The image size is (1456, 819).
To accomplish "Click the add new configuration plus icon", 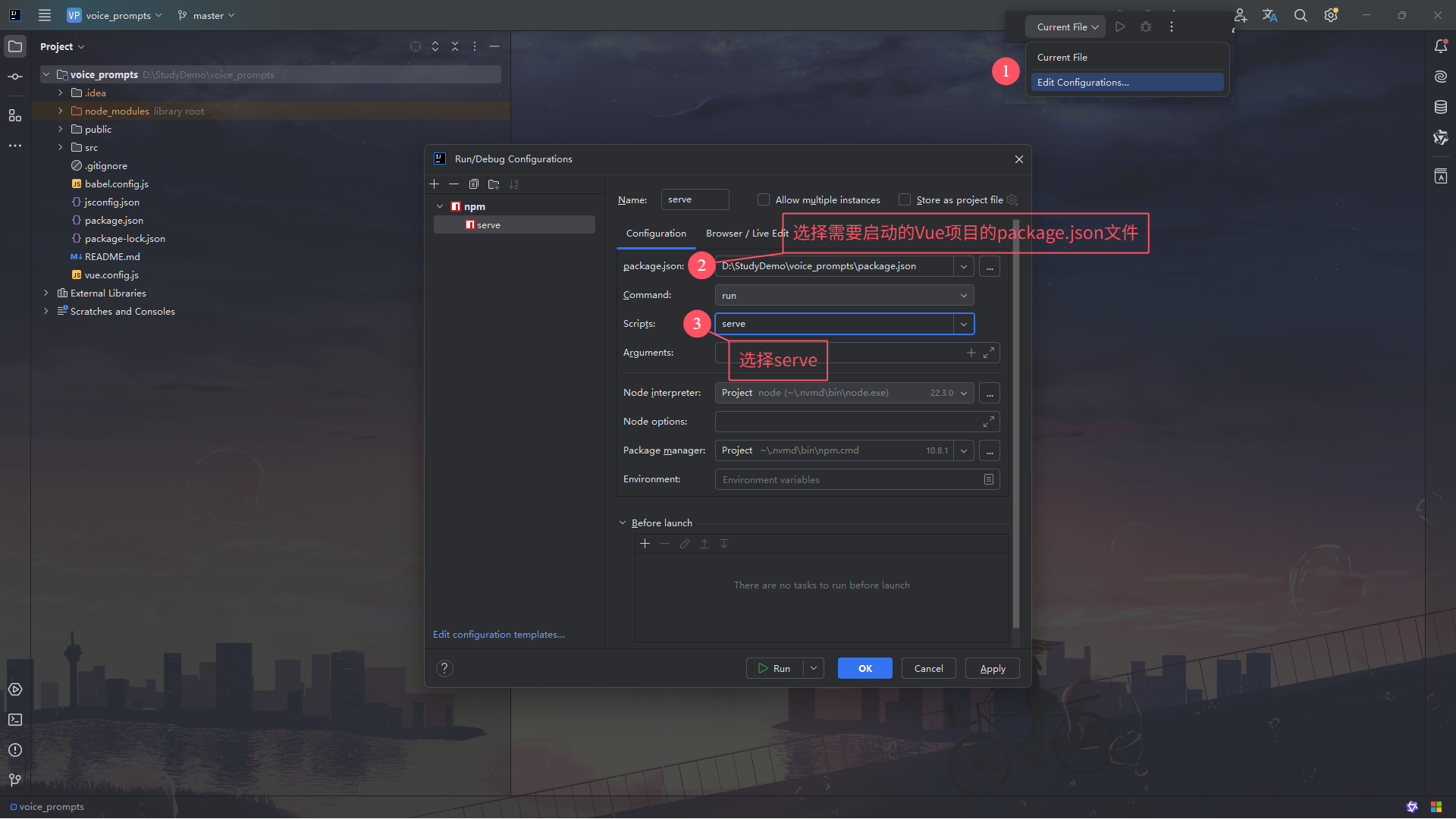I will click(x=435, y=184).
